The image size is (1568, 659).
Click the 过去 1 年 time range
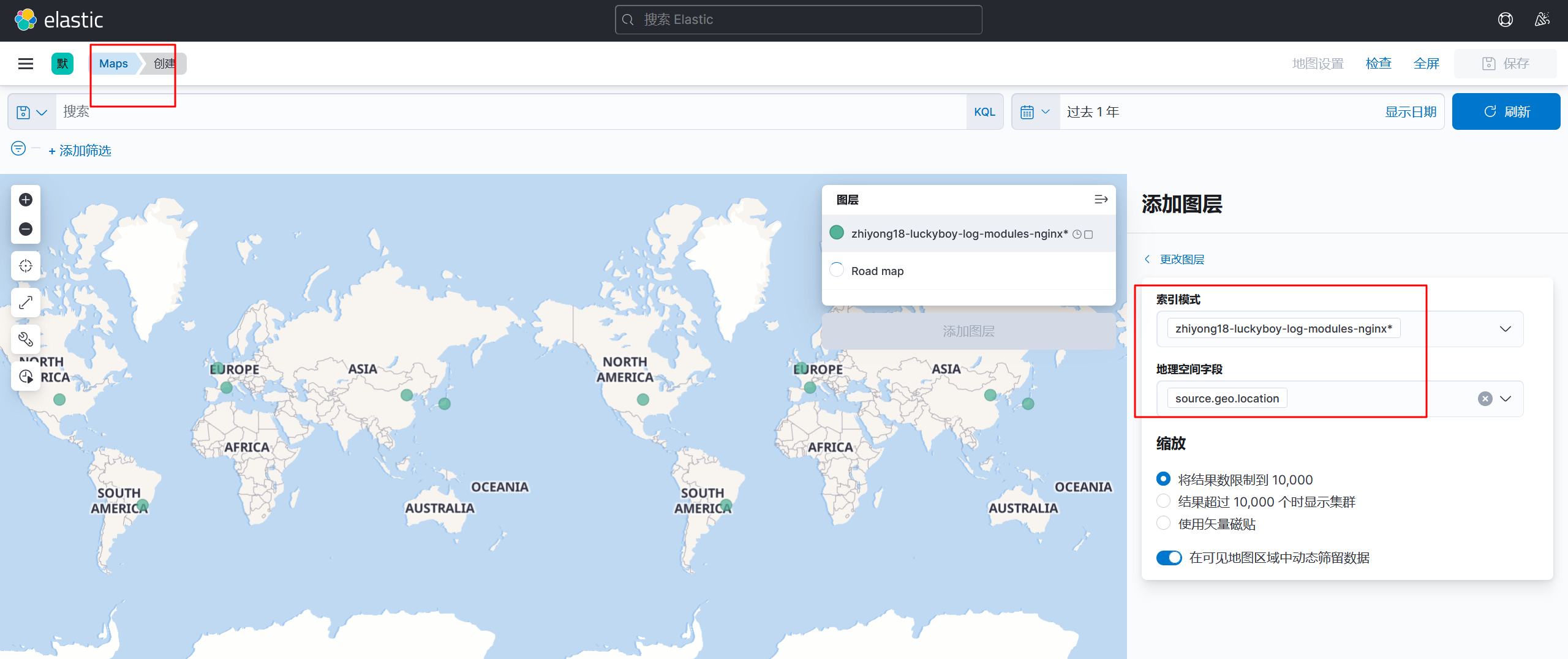[x=1093, y=111]
